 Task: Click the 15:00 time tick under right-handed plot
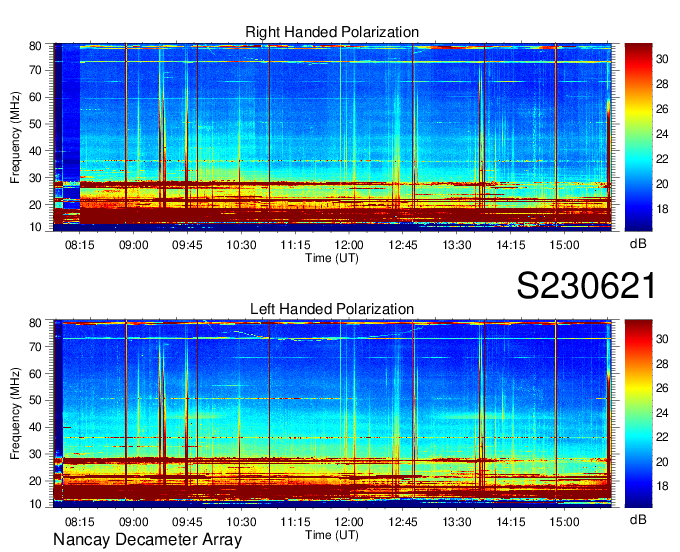pos(565,245)
